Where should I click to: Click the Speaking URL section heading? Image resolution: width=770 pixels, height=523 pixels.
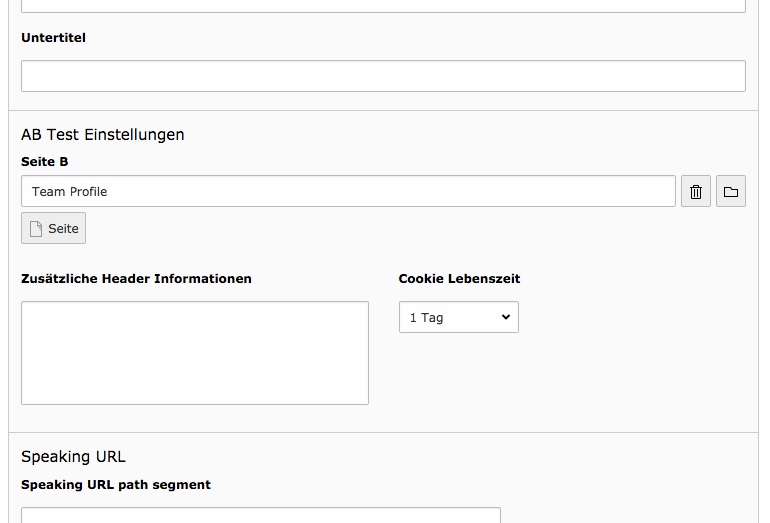pos(73,457)
